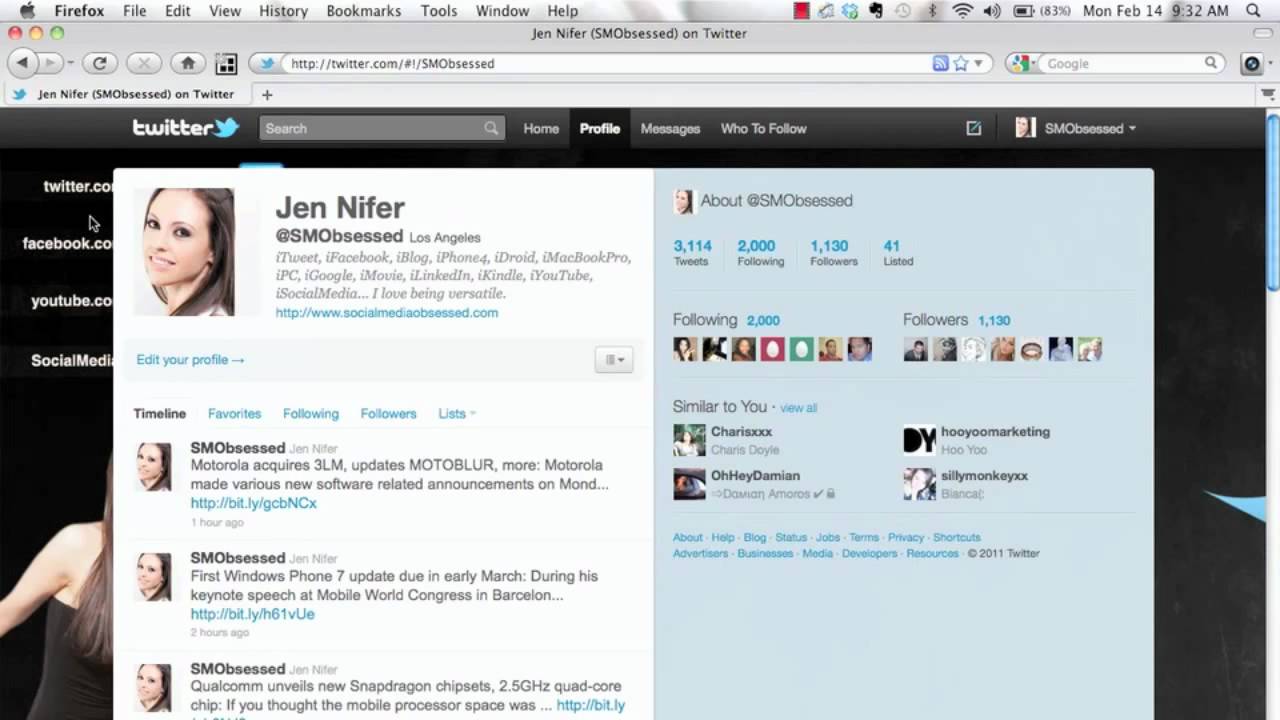Viewport: 1280px width, 720px height.
Task: Click the Wi-Fi status icon
Action: tap(962, 11)
